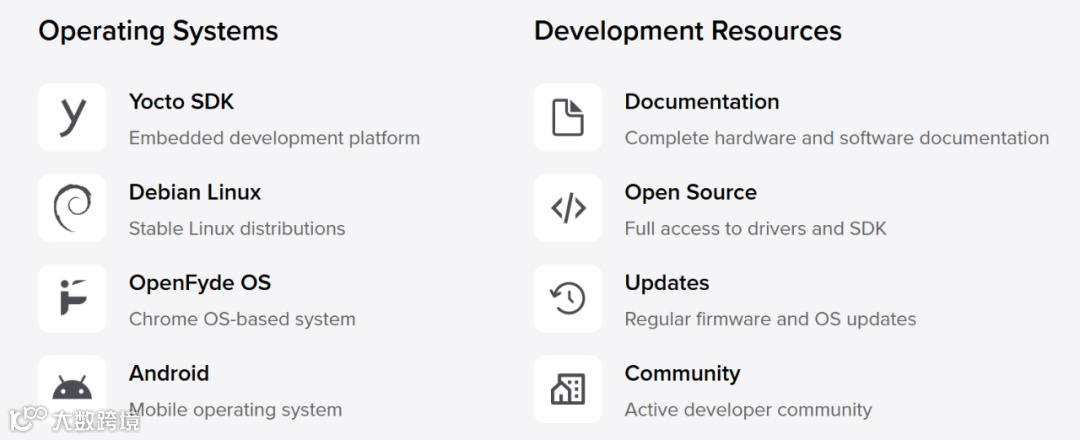Click the Yocto SDK 'y' icon
Screen dimensions: 1080x440
[x=72, y=118]
